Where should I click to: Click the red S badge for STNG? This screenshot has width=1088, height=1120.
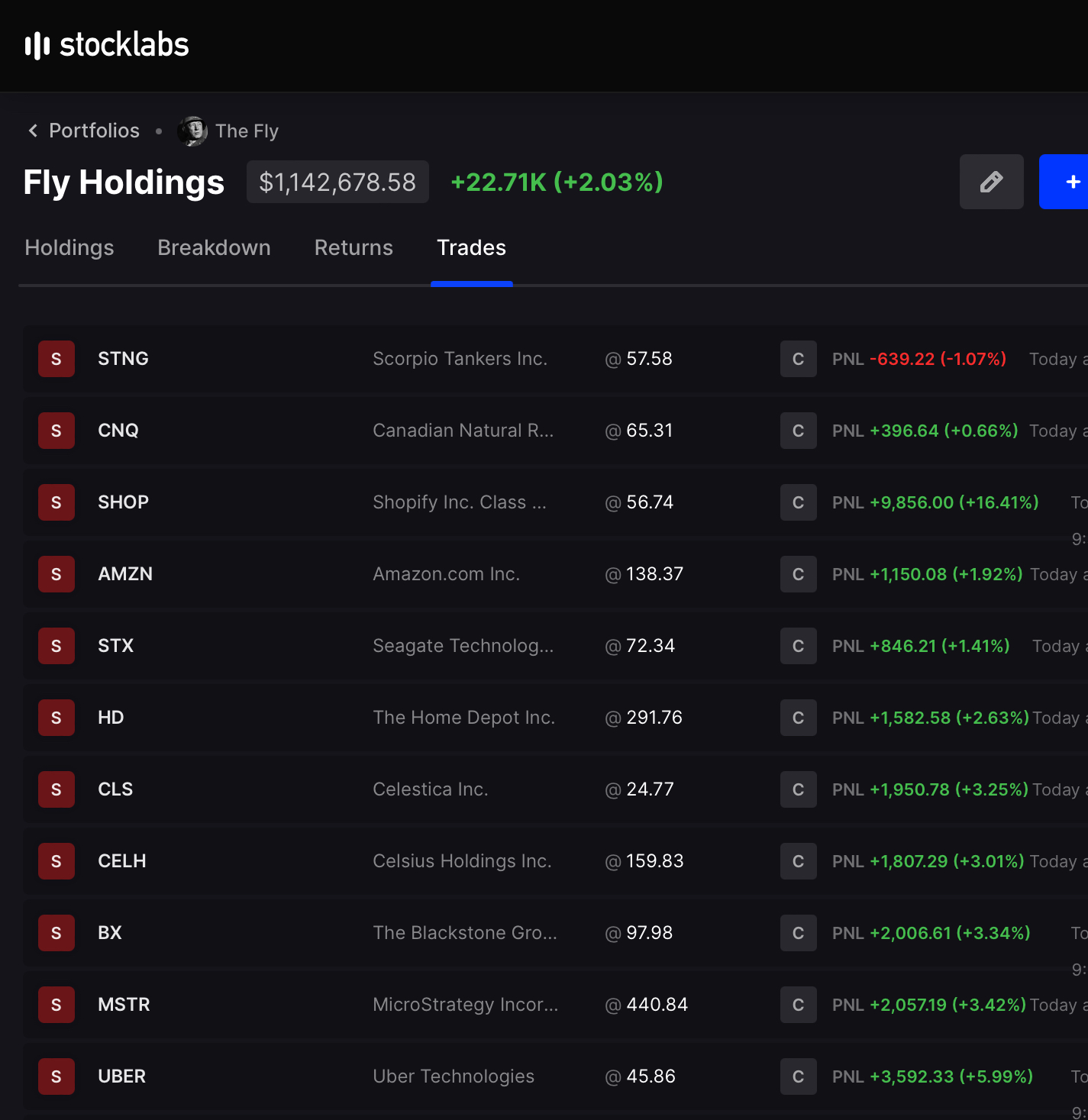(x=56, y=359)
